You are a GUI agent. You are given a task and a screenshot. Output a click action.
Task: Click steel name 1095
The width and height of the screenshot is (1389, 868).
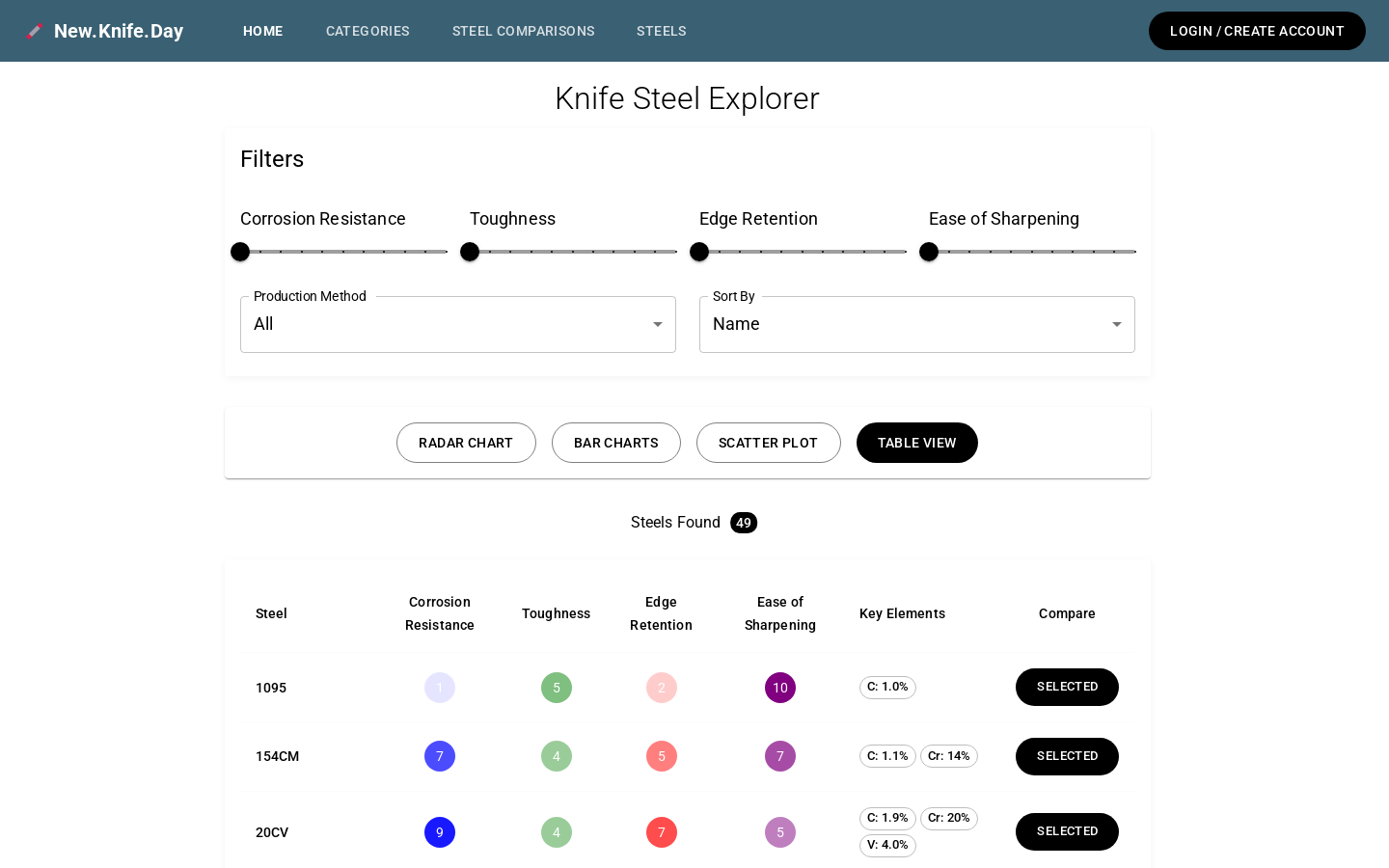pyautogui.click(x=271, y=688)
